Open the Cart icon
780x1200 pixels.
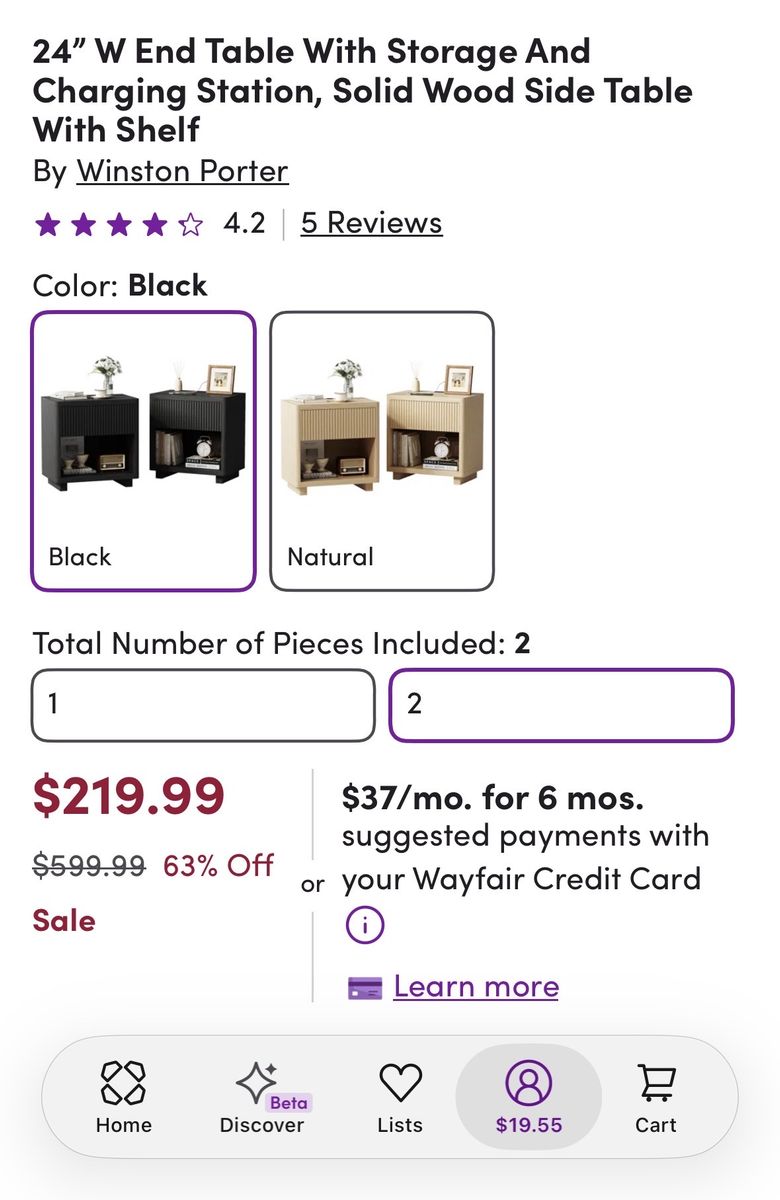pos(656,1083)
